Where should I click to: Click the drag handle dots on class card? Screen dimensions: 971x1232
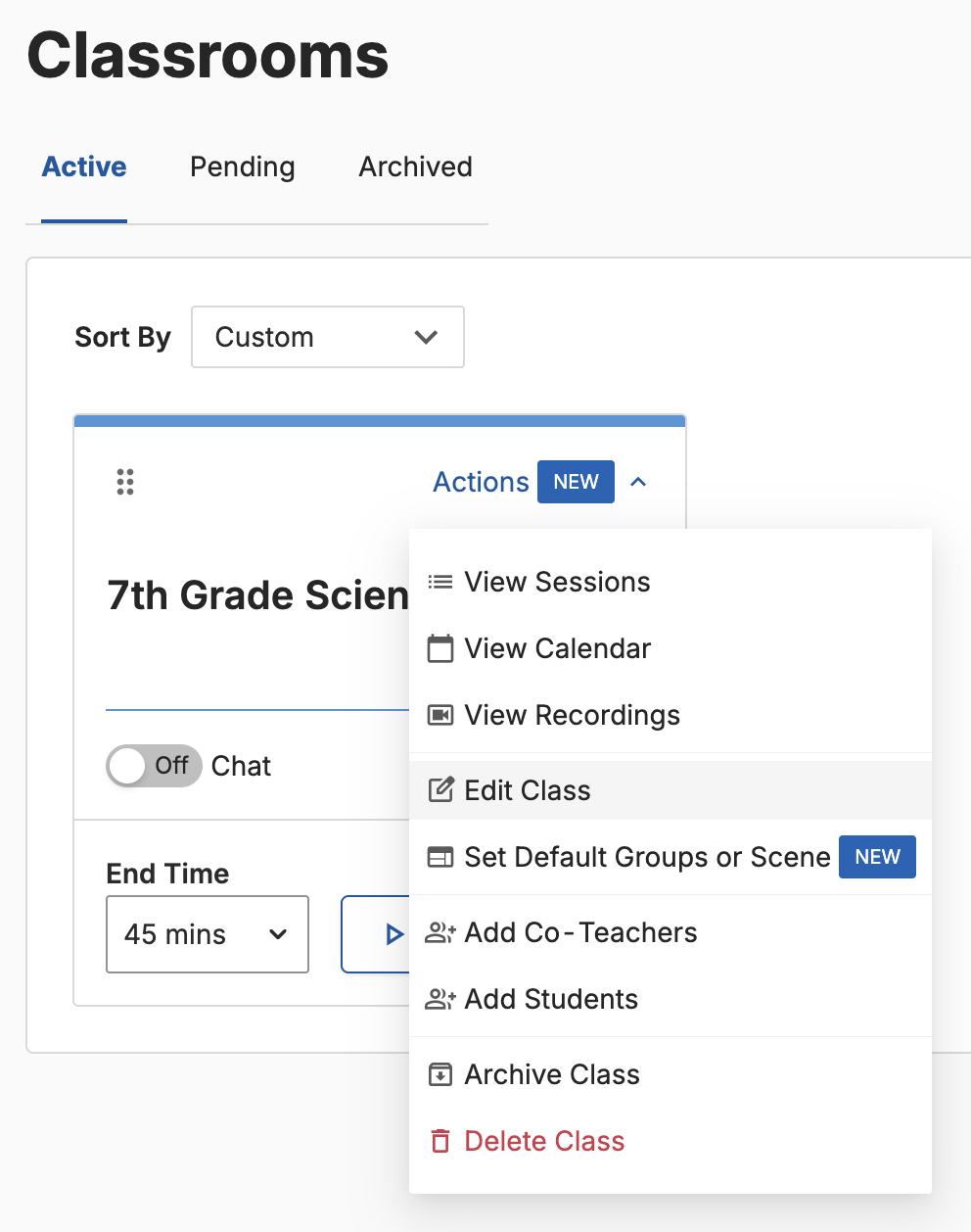pos(125,482)
